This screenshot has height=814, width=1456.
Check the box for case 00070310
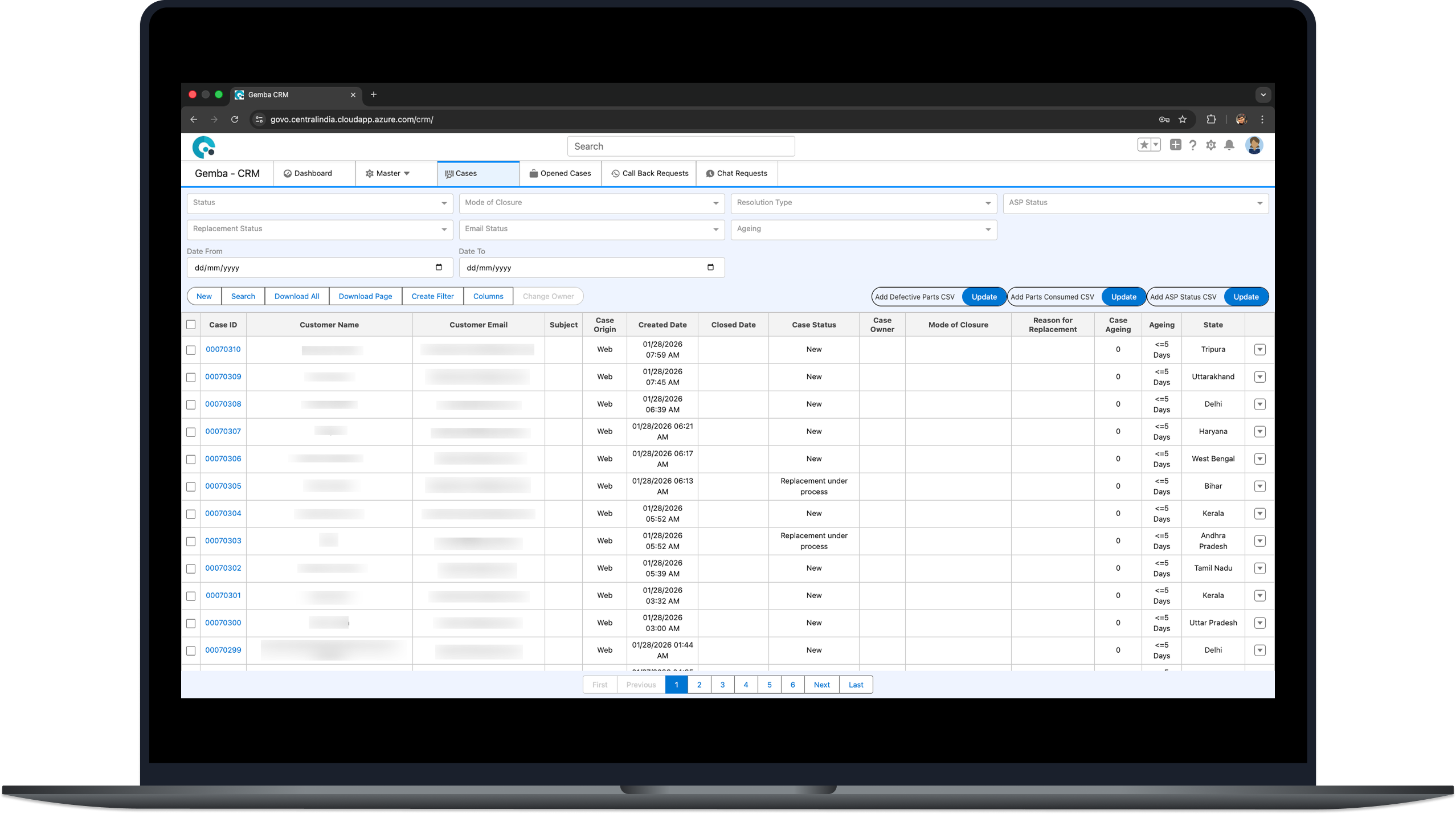coord(191,350)
